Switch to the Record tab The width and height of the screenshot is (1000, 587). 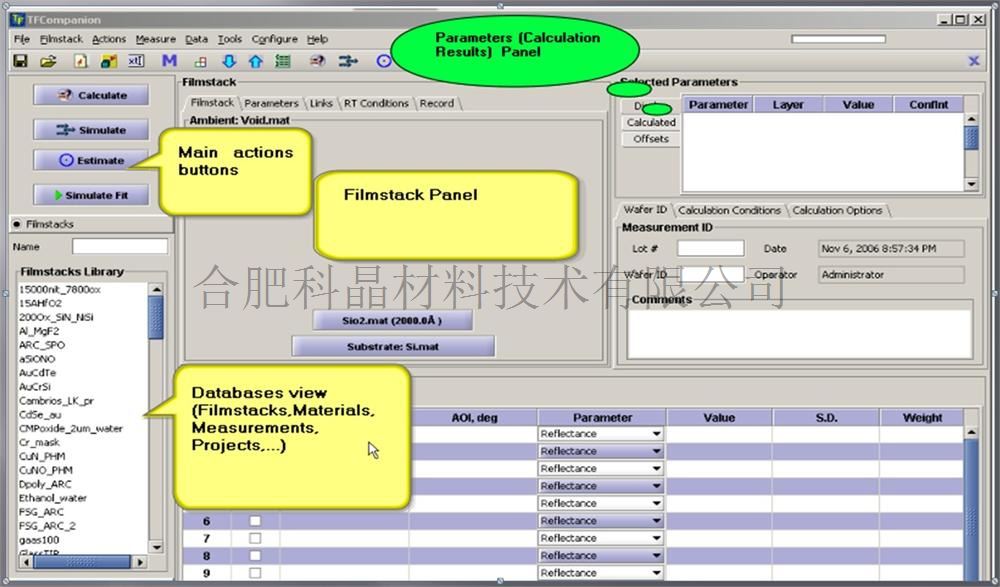point(437,103)
